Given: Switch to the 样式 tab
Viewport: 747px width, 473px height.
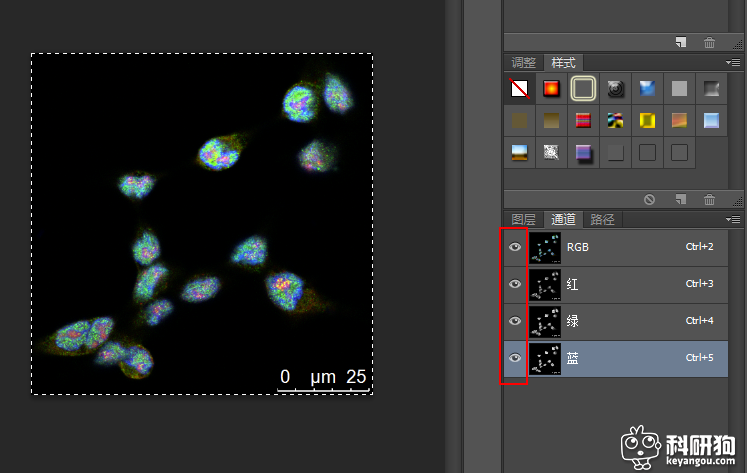Looking at the screenshot, I should tap(563, 62).
